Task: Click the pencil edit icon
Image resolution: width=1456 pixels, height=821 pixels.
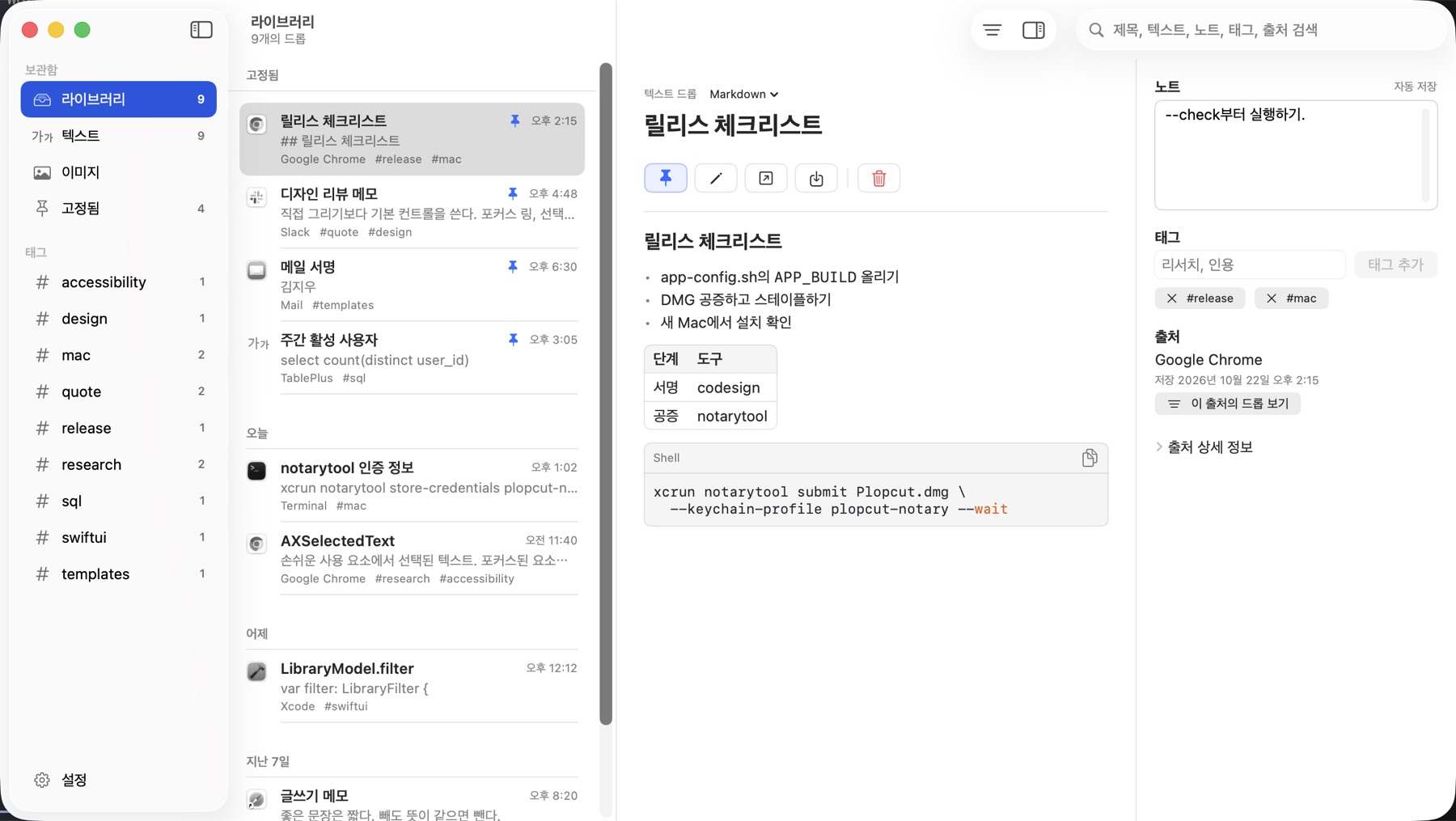Action: [716, 178]
